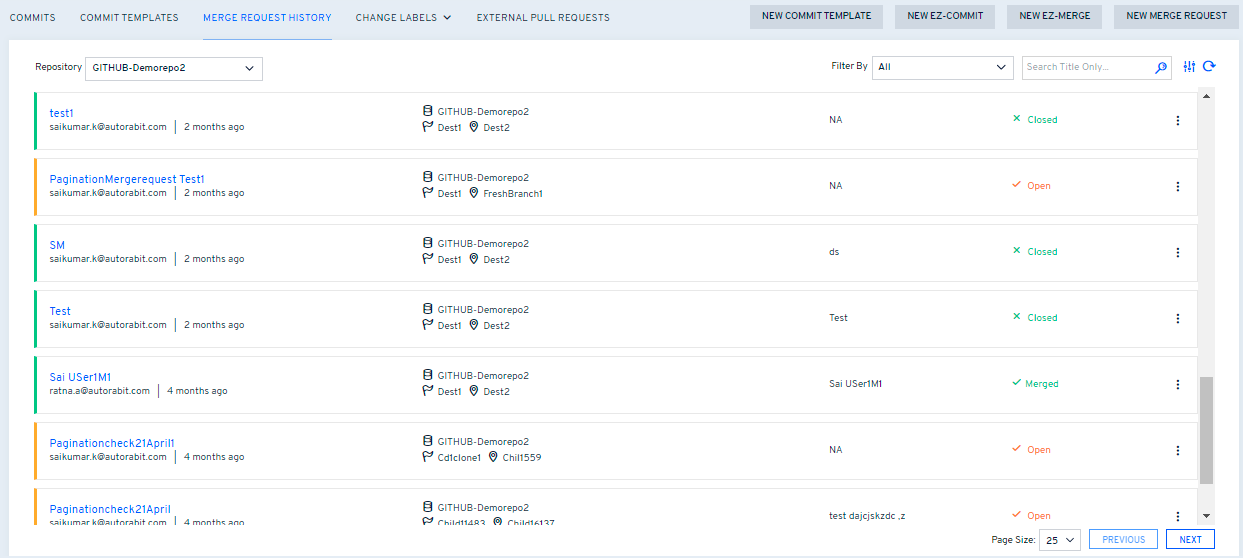
Task: Expand the Repository dropdown GITHUB-Demorepo2
Action: point(174,68)
